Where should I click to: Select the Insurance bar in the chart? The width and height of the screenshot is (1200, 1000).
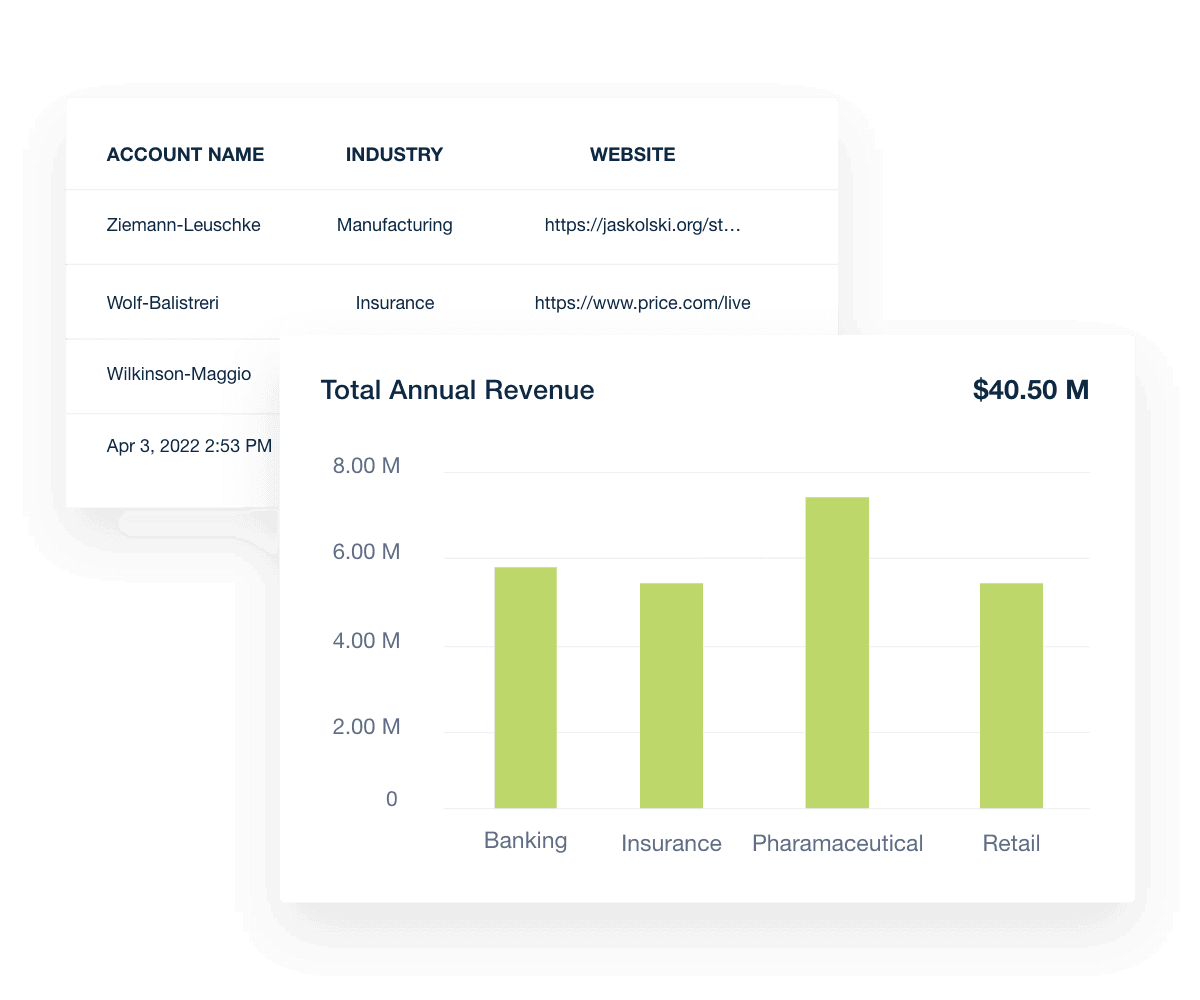pyautogui.click(x=671, y=695)
